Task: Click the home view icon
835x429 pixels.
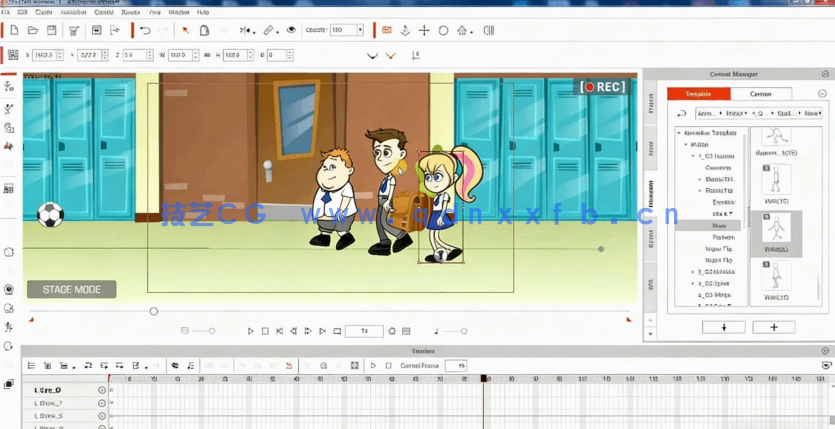Action: click(461, 30)
